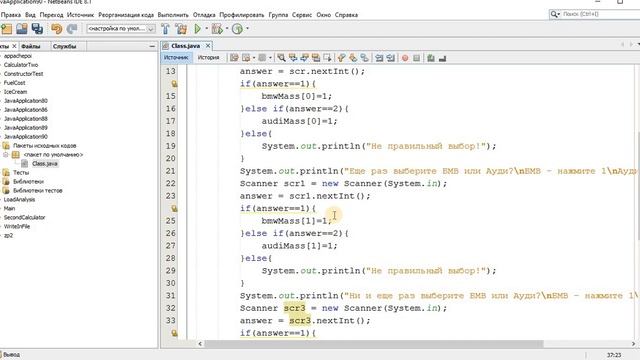
Task: Open the Вид menu
Action: [30, 15]
